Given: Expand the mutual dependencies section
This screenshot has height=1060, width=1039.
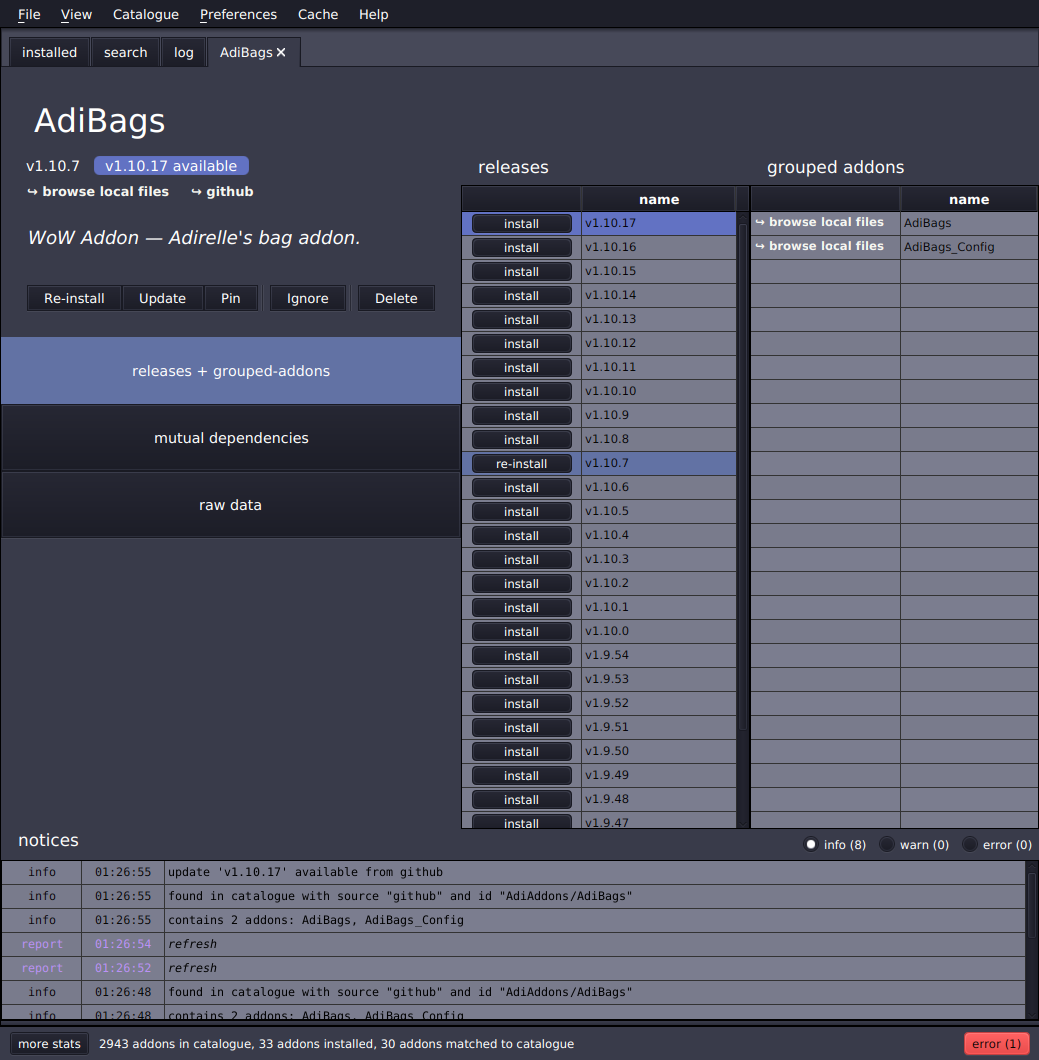Looking at the screenshot, I should coord(231,438).
